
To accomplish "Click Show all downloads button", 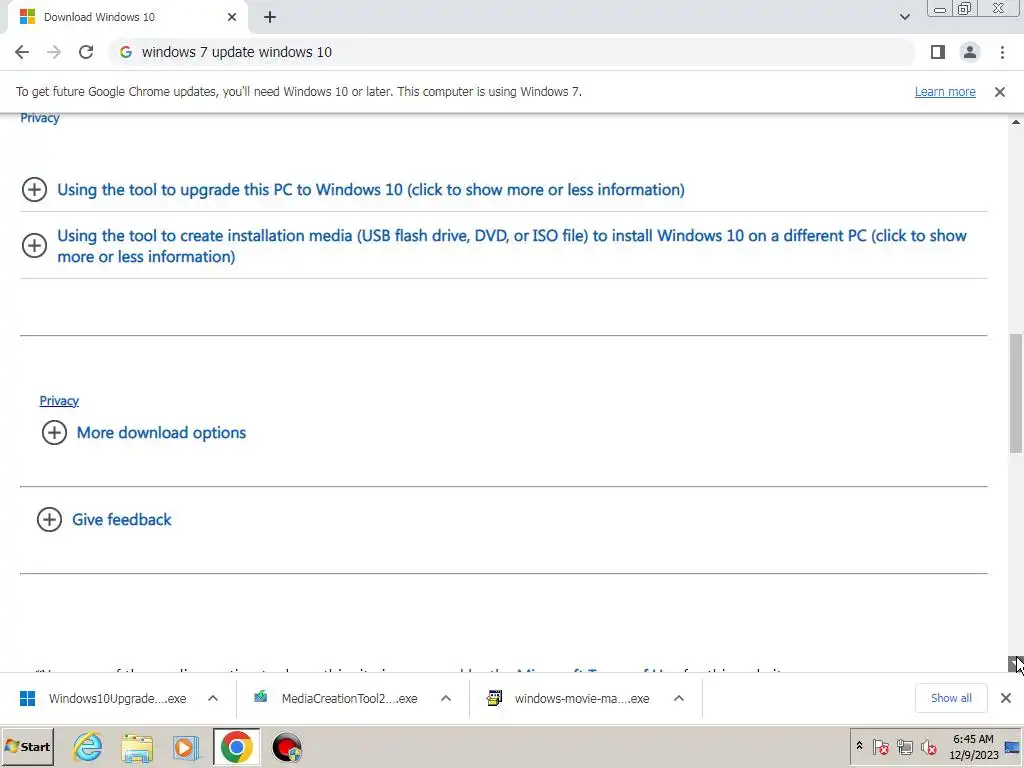I will pyautogui.click(x=951, y=698).
